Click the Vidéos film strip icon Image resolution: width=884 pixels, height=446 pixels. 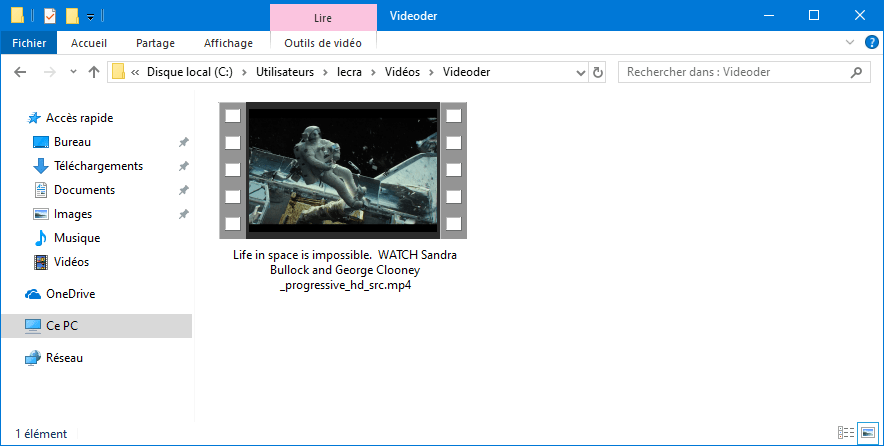[x=41, y=262]
